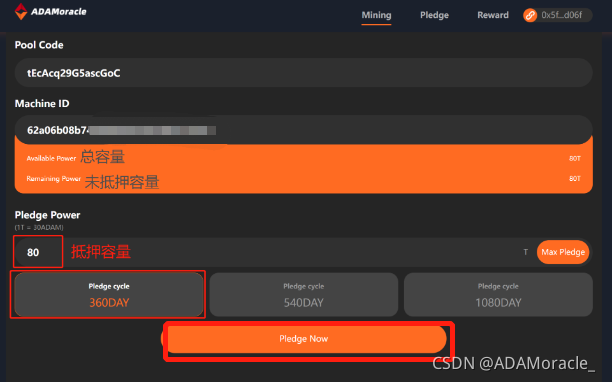
Task: Click the Max Pledge button
Action: [x=563, y=252]
